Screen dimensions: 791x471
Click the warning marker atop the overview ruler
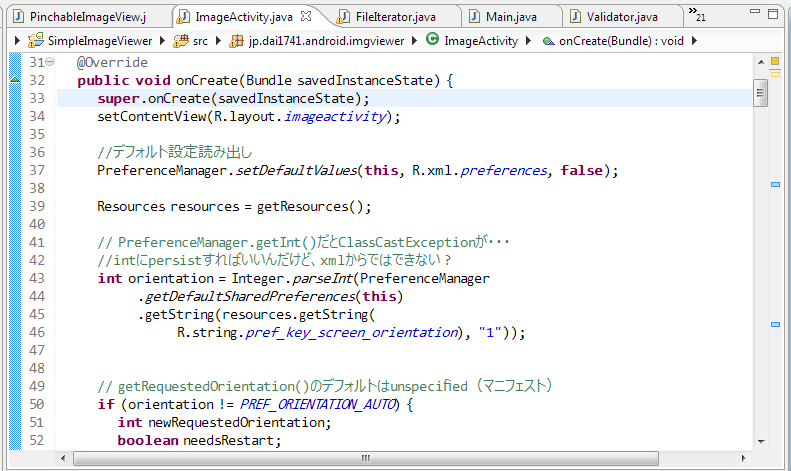pos(775,62)
